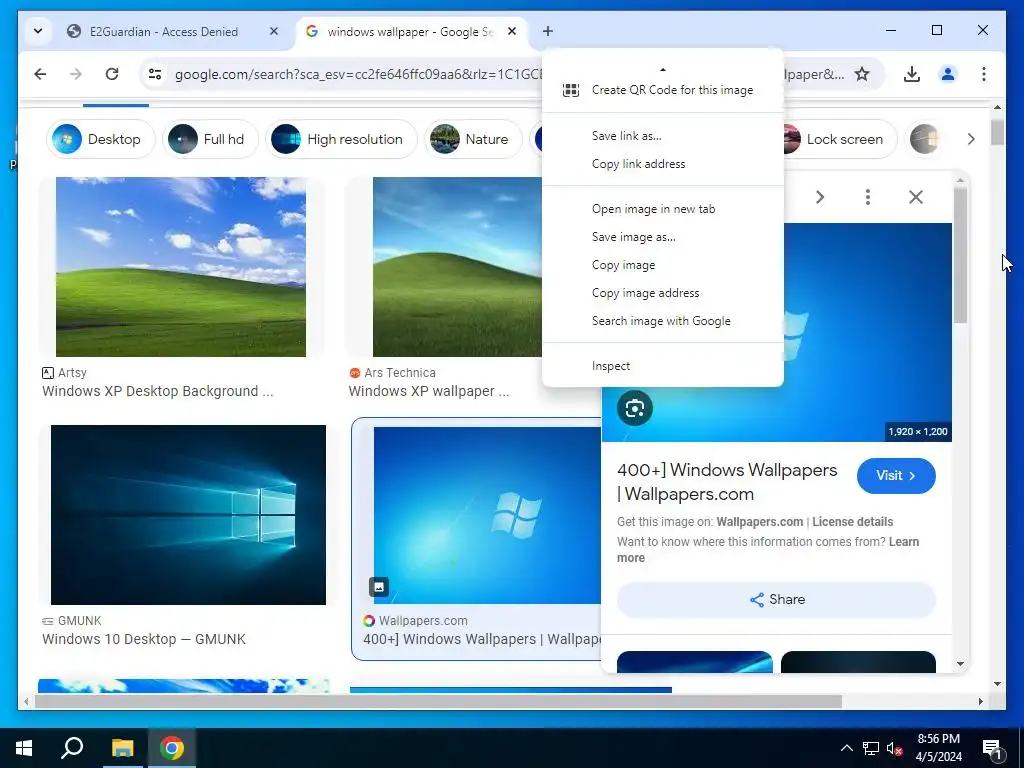Select Copy image from context menu
This screenshot has height=768, width=1024.
tap(663, 265)
